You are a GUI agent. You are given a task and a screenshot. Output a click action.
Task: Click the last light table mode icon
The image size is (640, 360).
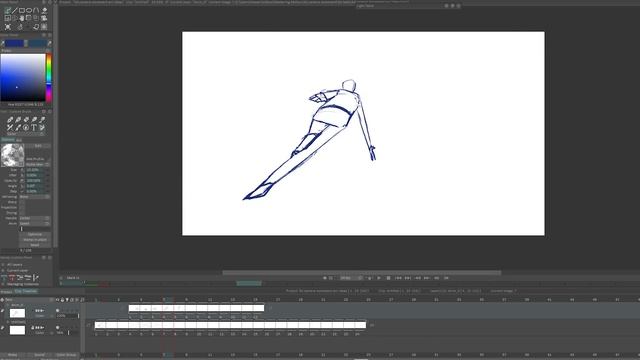[36, 277]
